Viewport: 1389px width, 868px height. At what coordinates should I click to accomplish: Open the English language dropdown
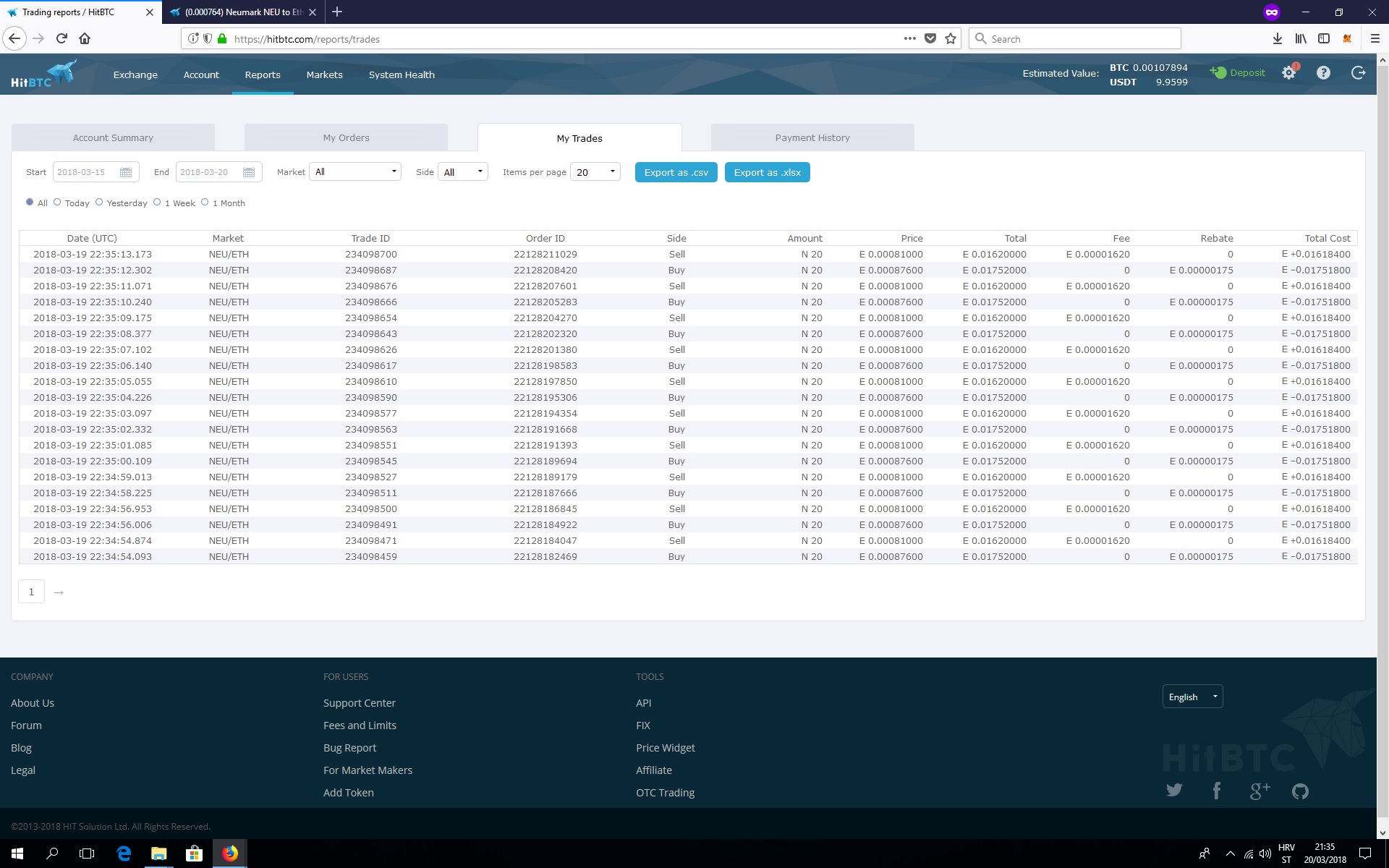[1192, 697]
